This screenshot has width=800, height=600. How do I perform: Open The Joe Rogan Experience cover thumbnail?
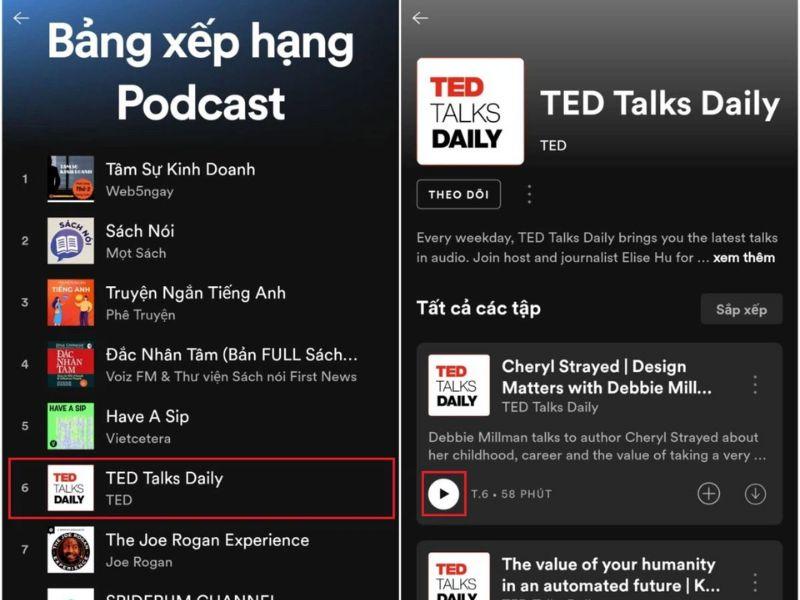[71, 549]
